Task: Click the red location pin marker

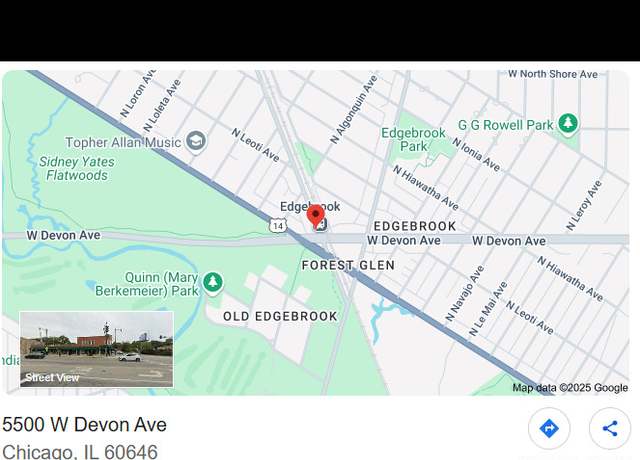Action: (x=315, y=216)
